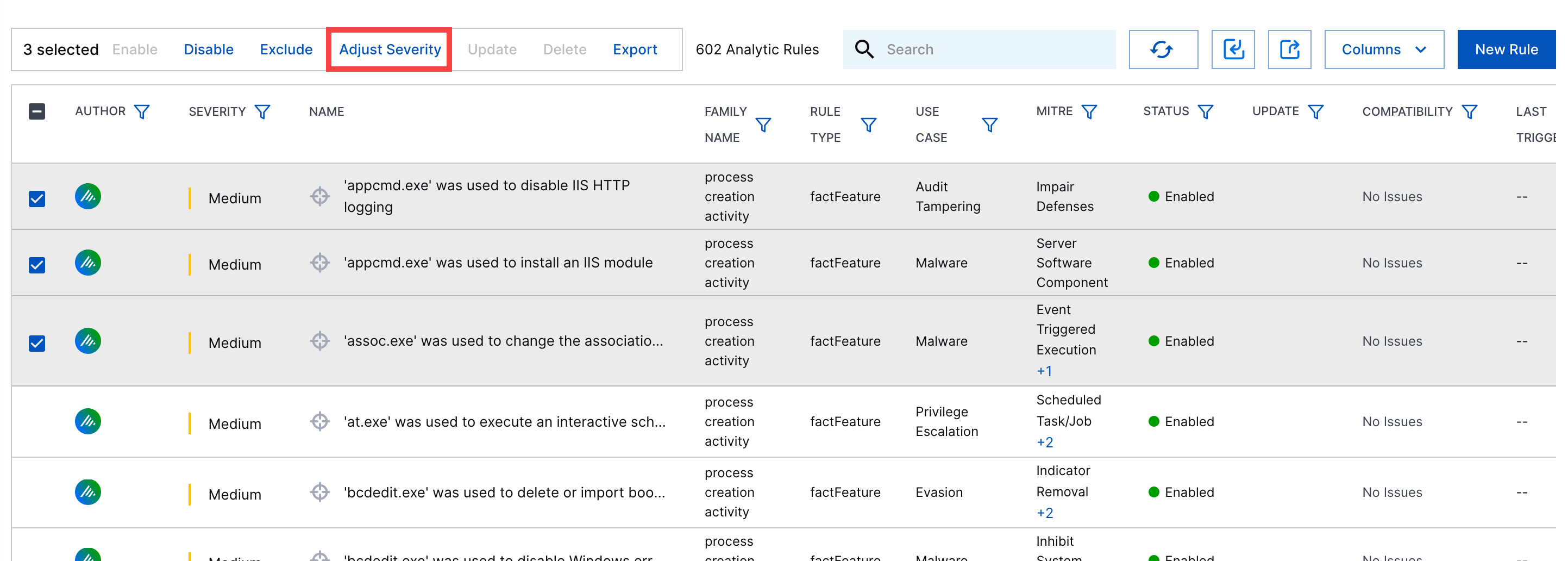Click Enabled status on bcdedit.exe delete row
Viewport: 1568px width, 561px height.
[1181, 492]
